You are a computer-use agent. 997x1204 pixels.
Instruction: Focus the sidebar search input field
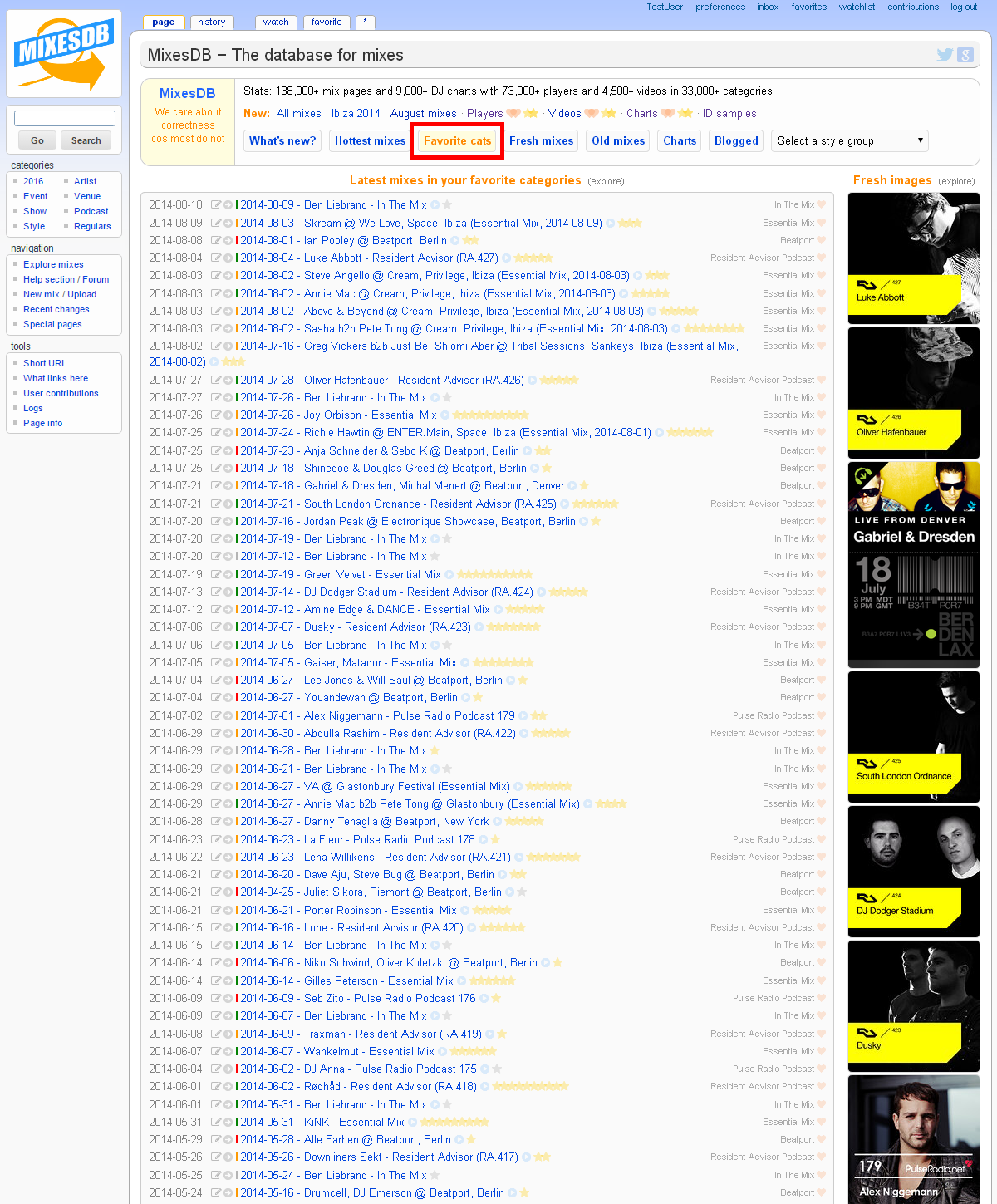click(65, 119)
